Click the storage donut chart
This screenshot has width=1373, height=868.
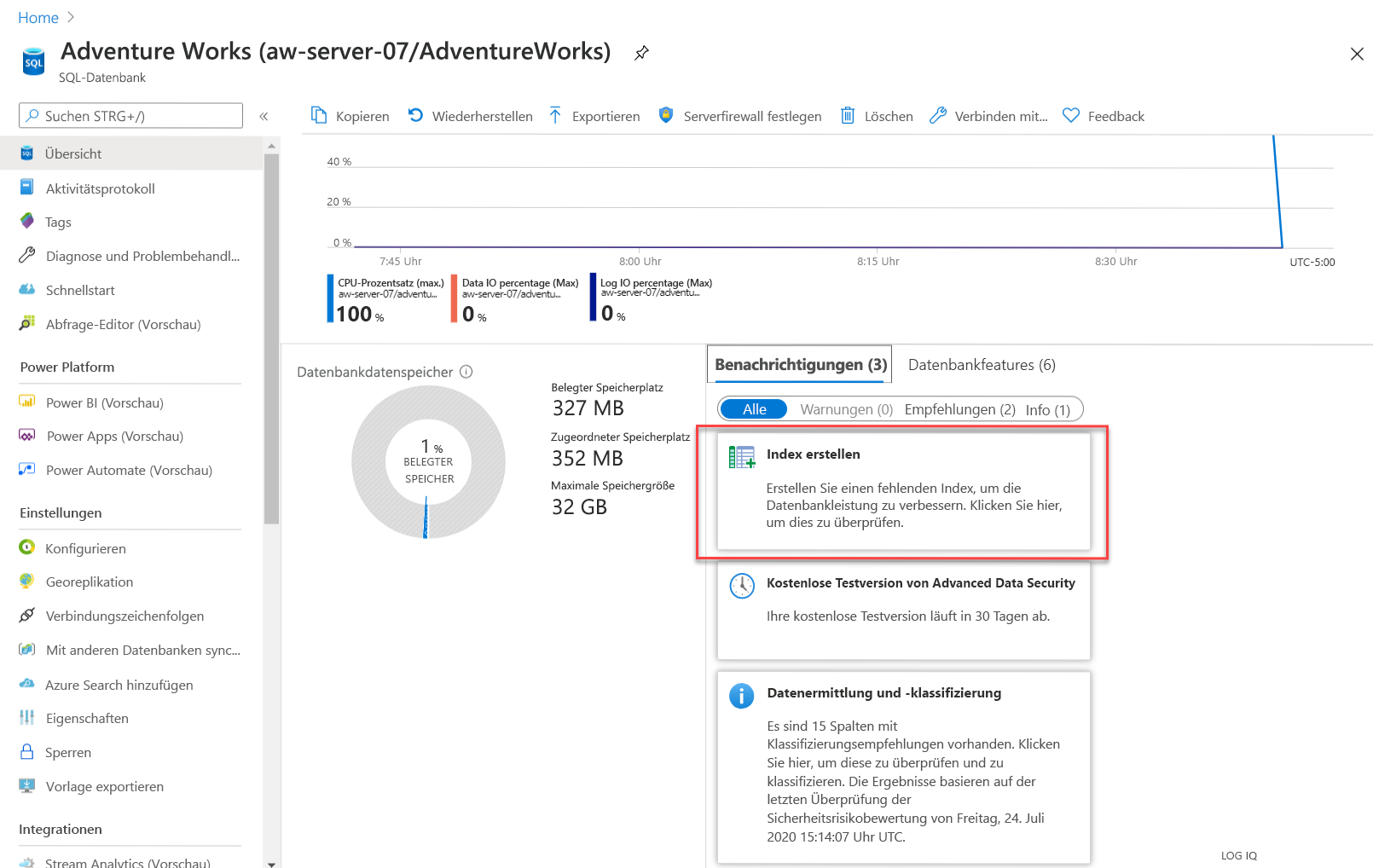(x=428, y=461)
